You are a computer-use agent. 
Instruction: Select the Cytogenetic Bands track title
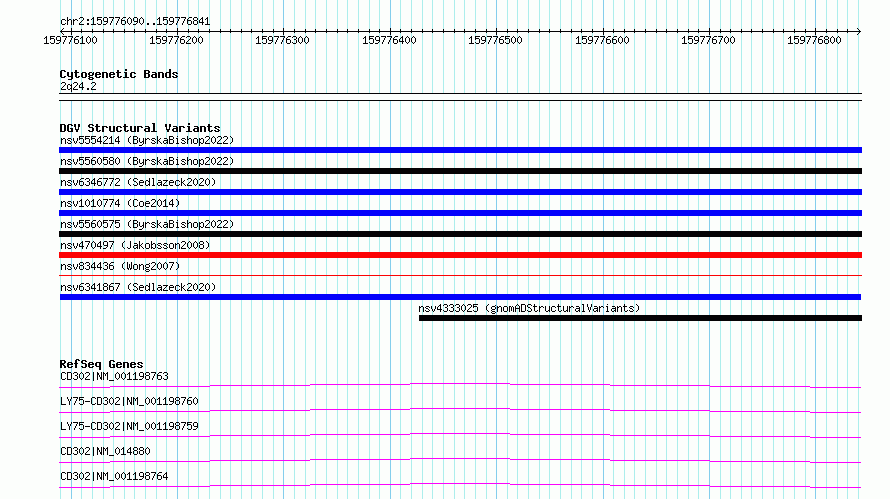119,74
